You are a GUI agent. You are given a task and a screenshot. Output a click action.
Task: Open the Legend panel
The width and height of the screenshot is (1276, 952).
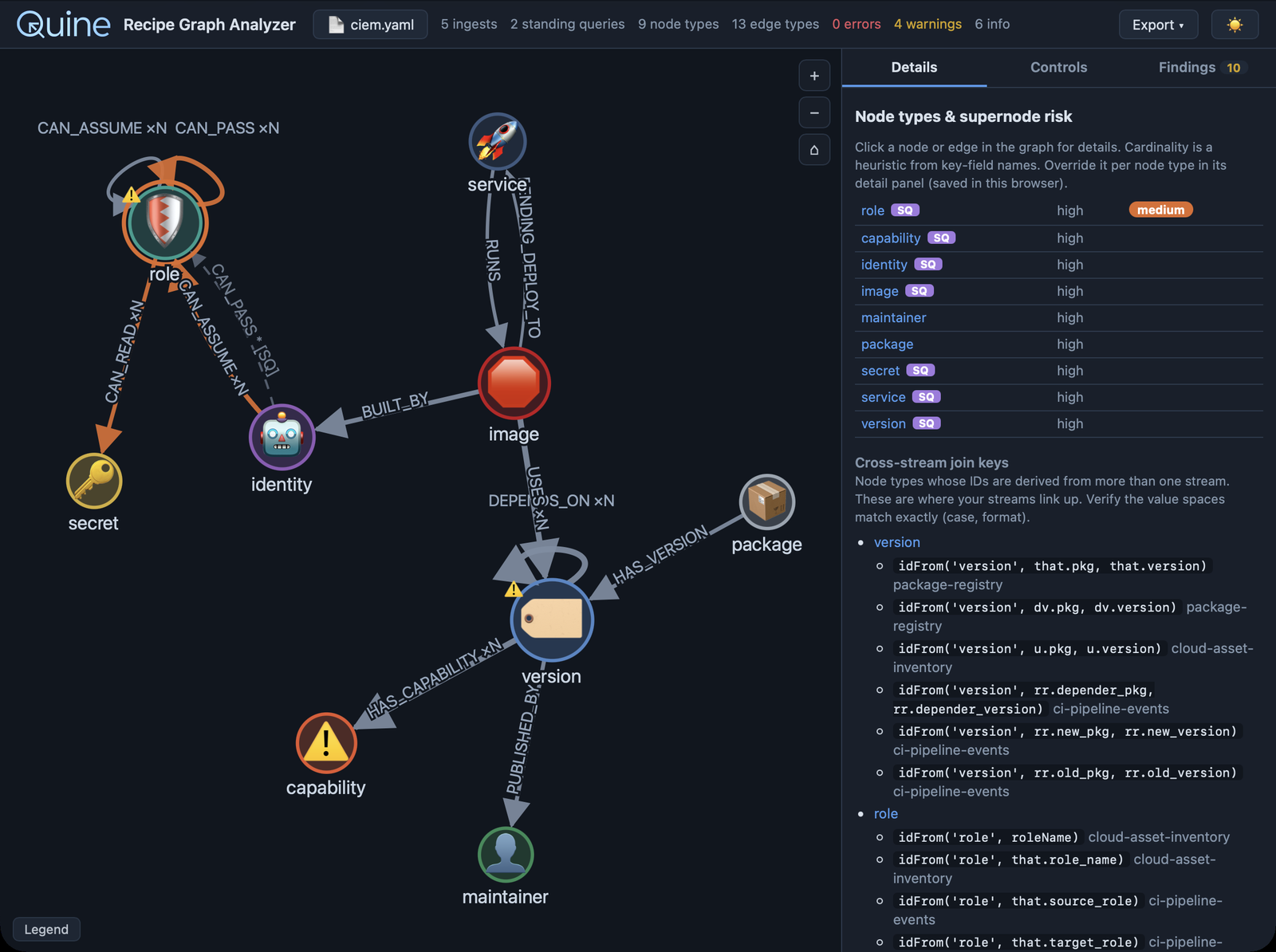tap(46, 930)
